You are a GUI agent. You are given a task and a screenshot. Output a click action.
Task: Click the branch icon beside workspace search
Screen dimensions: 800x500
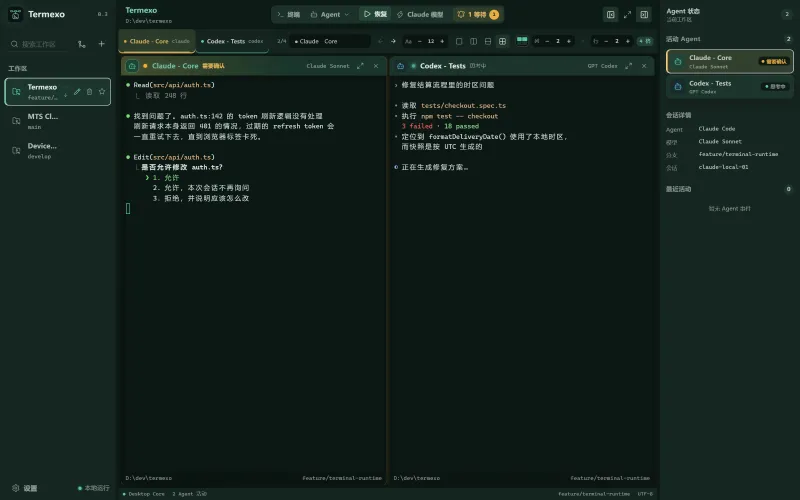point(82,44)
